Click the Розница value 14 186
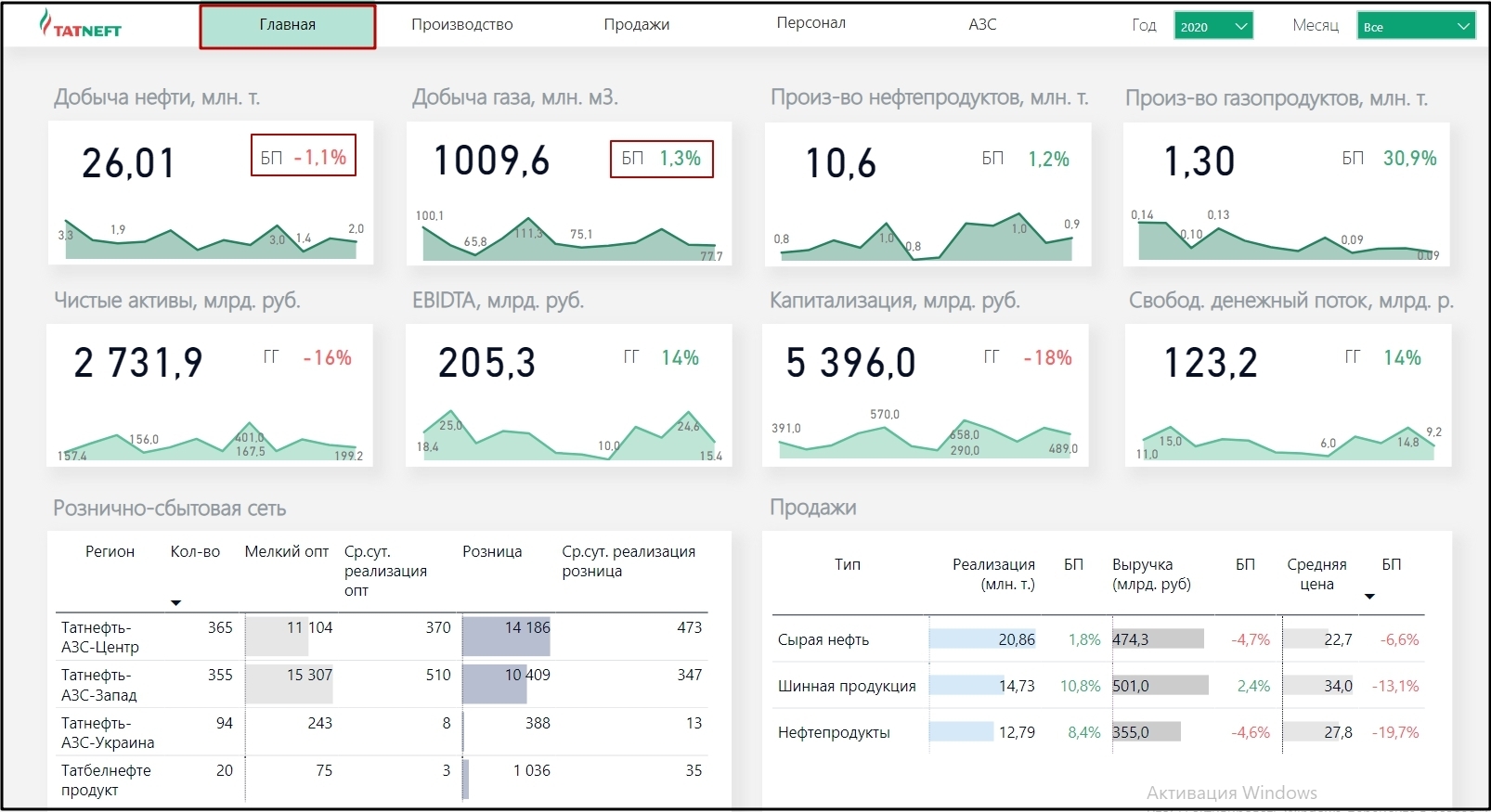 (527, 627)
